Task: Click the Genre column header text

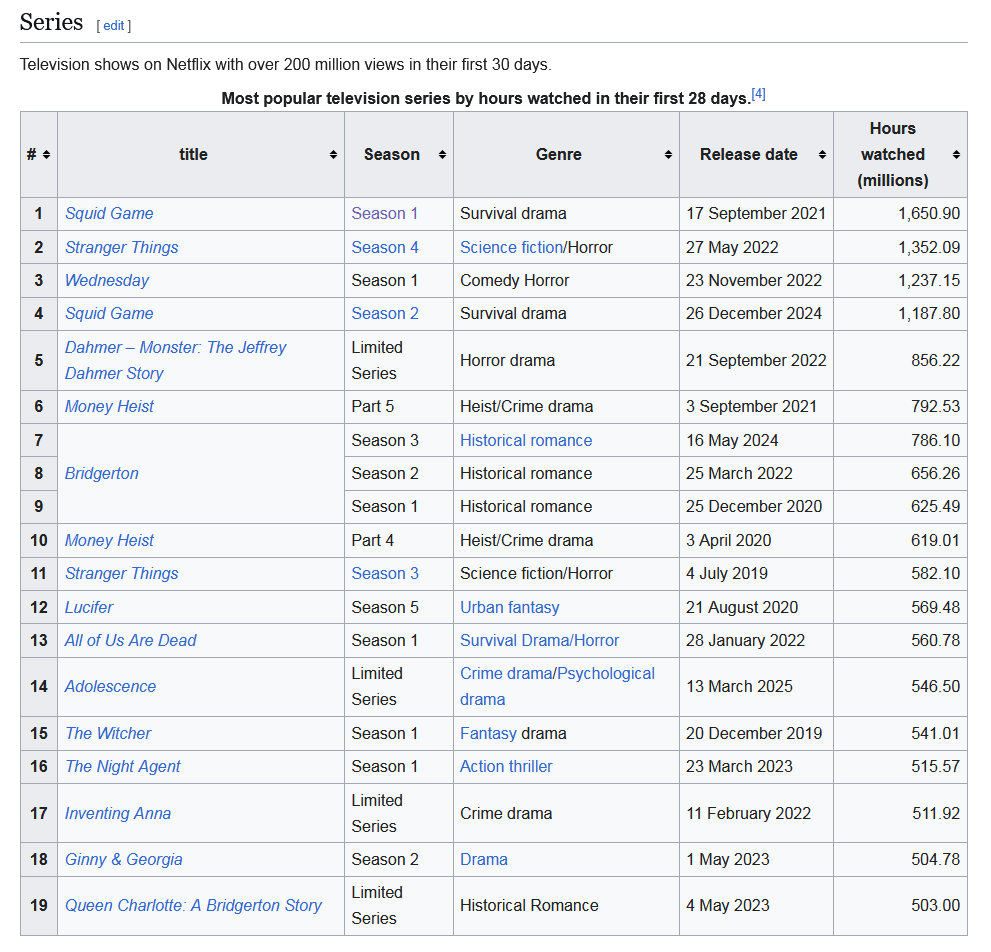Action: pos(559,154)
